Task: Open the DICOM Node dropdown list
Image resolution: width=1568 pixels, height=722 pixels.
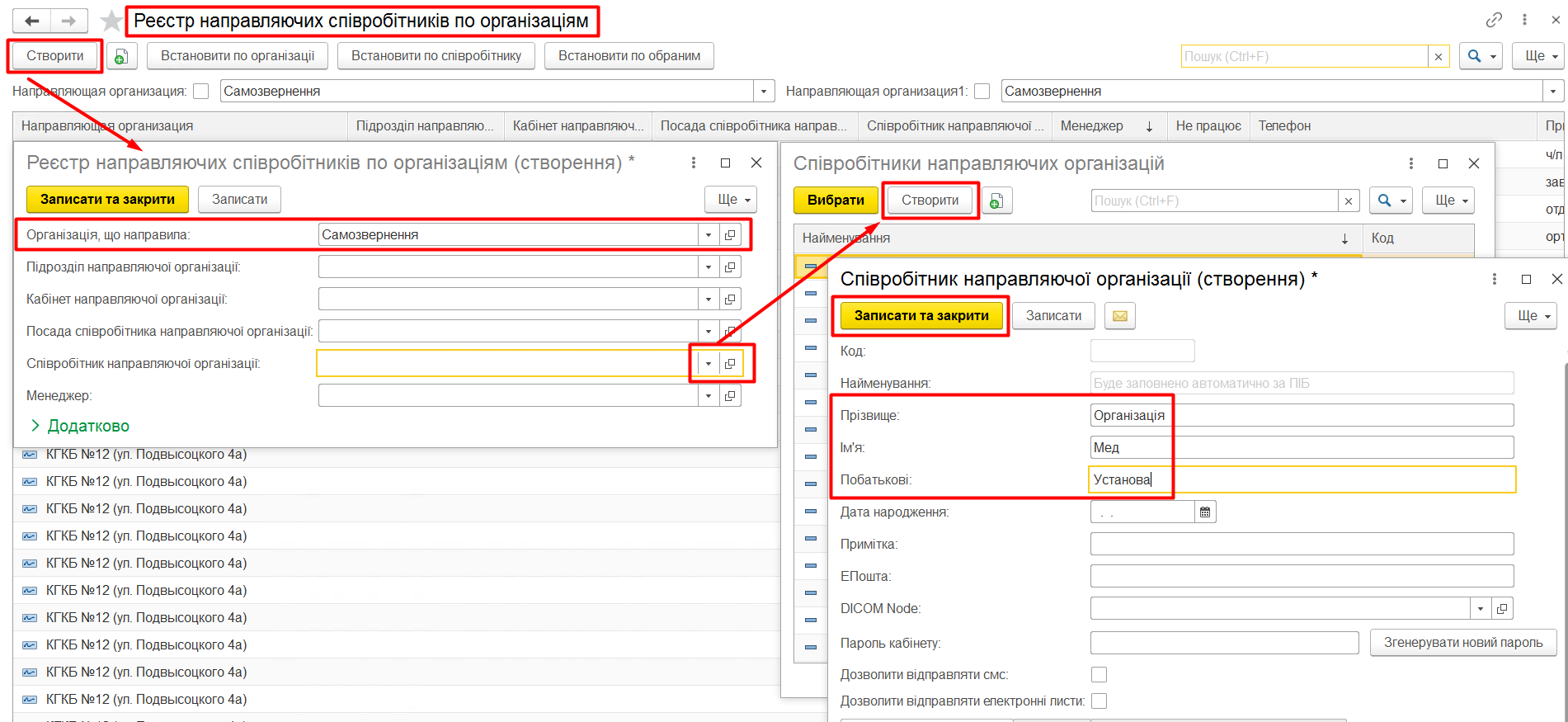Action: [1481, 609]
